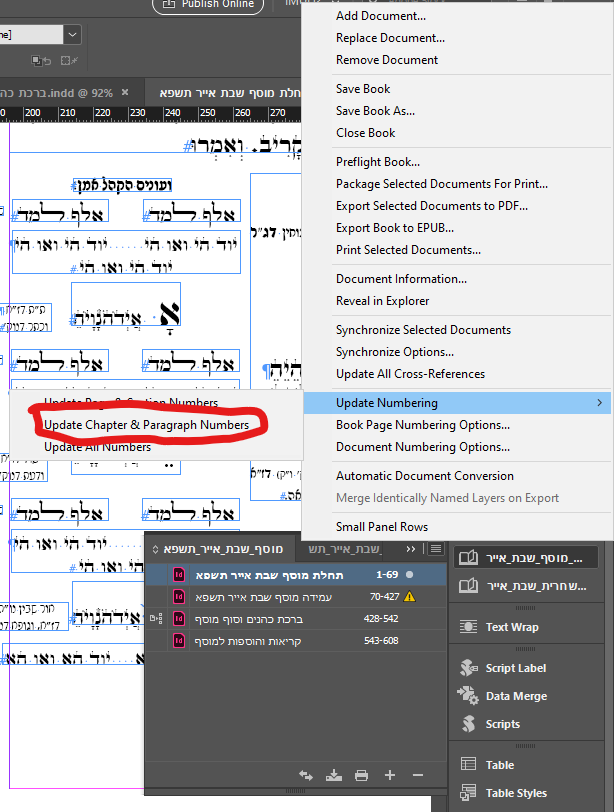Close the .indd @ 92% document tab
This screenshot has height=812, width=614.
pyautogui.click(x=125, y=92)
